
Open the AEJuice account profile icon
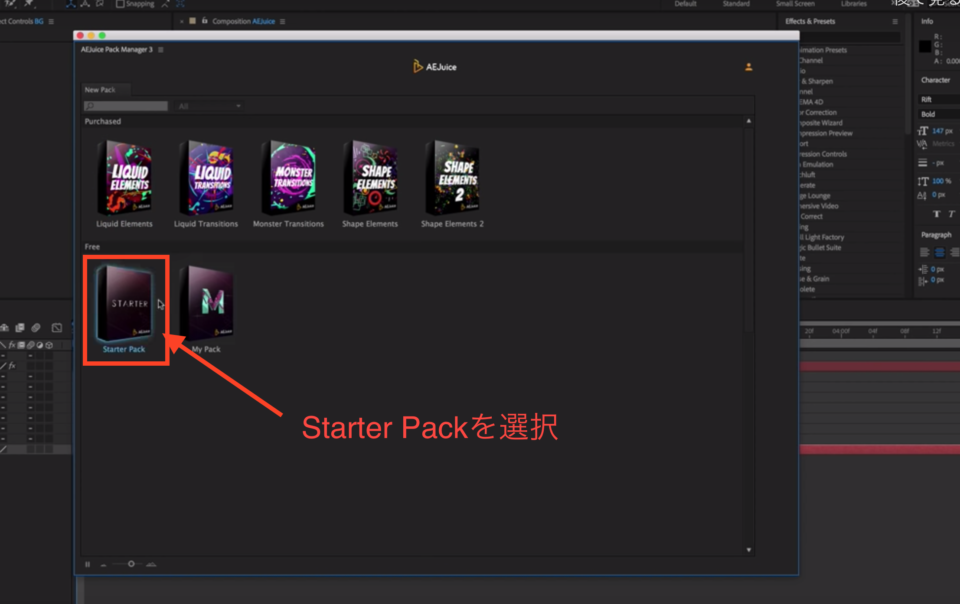[x=748, y=67]
